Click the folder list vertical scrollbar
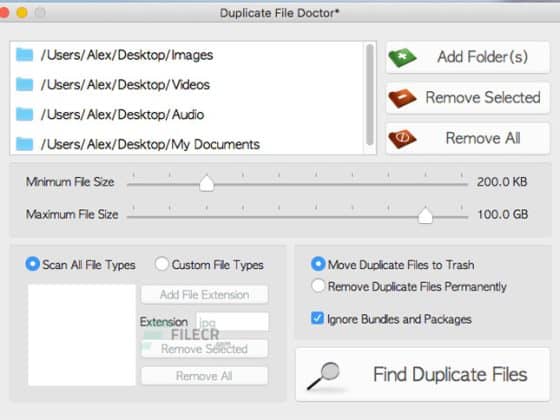The height and width of the screenshot is (420, 560). [370, 95]
